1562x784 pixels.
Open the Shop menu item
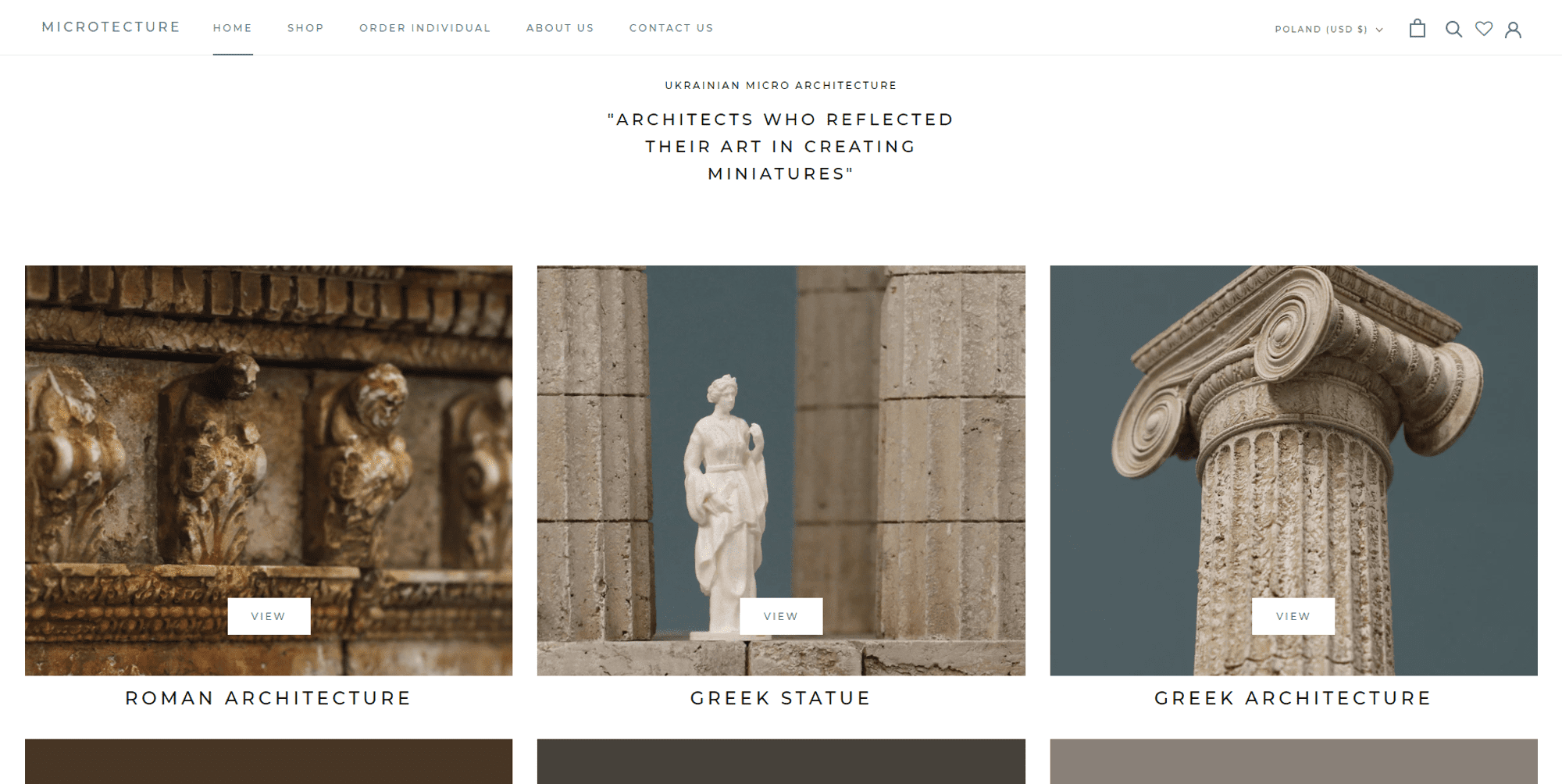tap(305, 28)
